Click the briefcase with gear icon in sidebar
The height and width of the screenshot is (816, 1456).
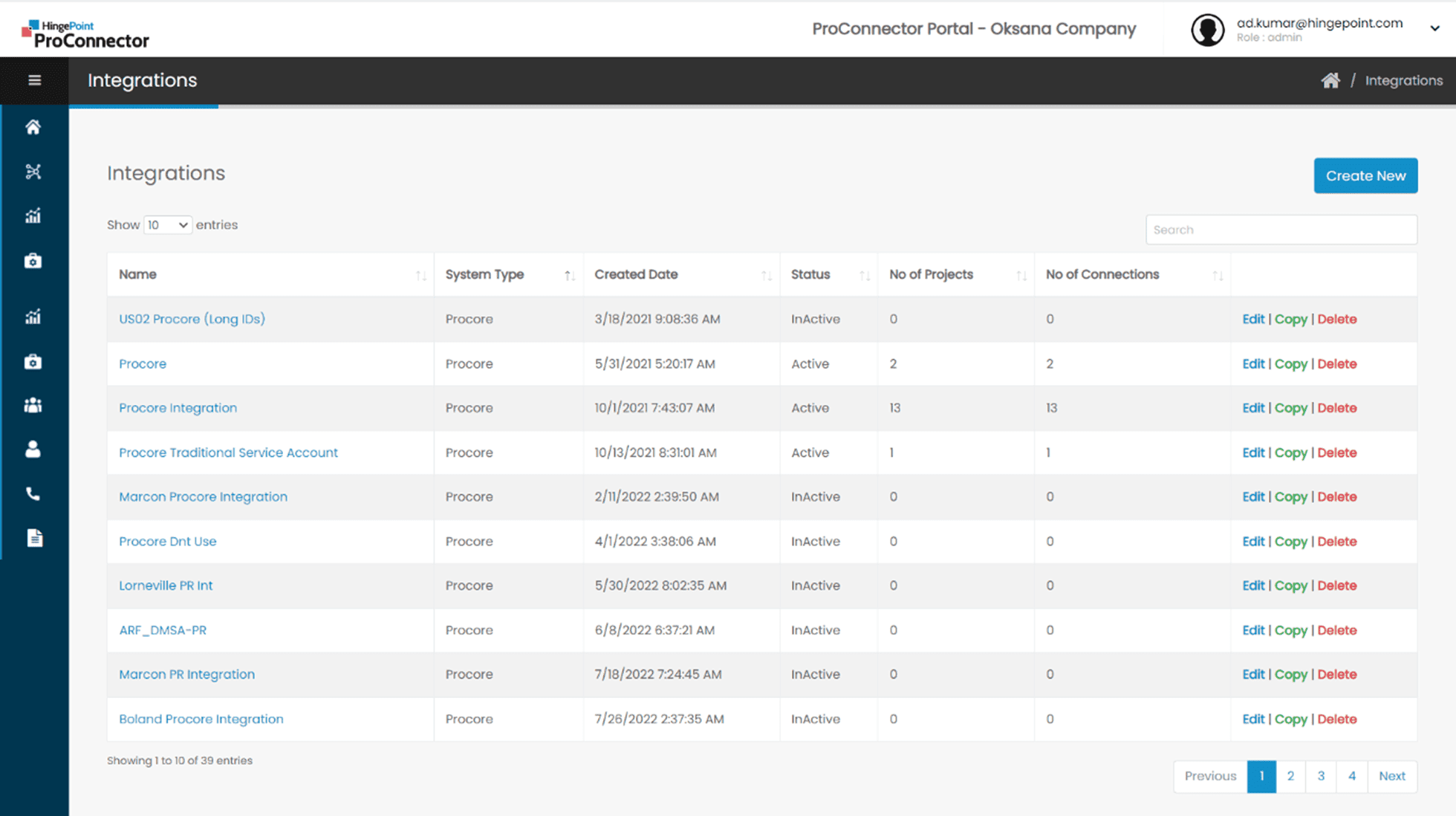pos(33,261)
